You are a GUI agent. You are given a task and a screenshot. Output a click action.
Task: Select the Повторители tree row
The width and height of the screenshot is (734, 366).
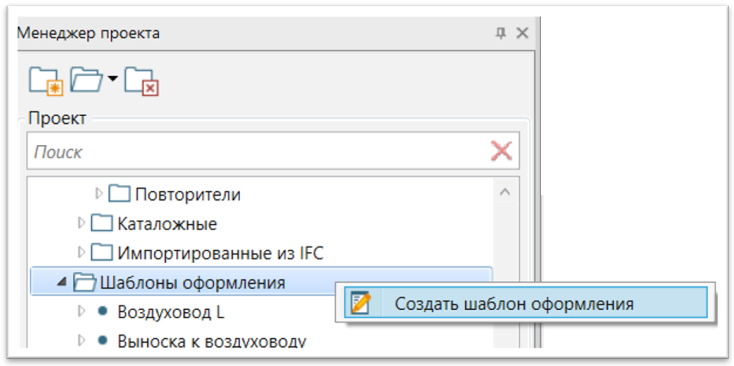coord(188,194)
